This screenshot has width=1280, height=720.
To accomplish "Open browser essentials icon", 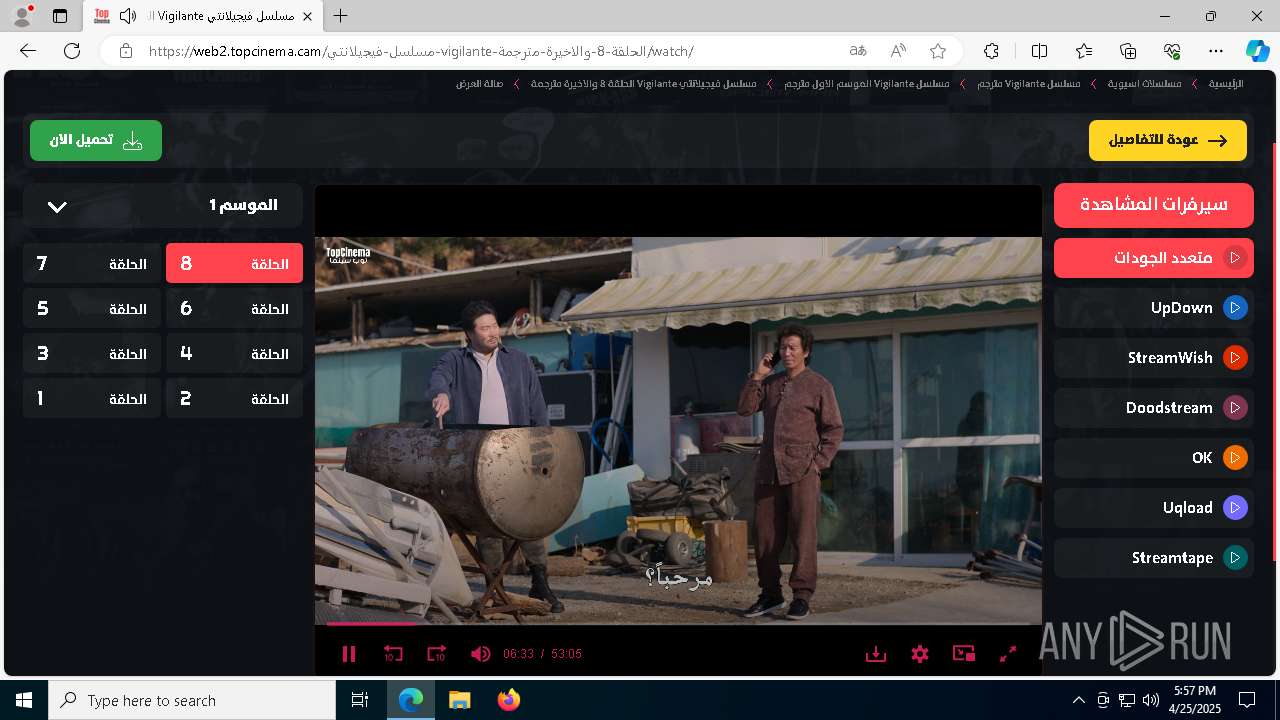I will tap(1172, 51).
